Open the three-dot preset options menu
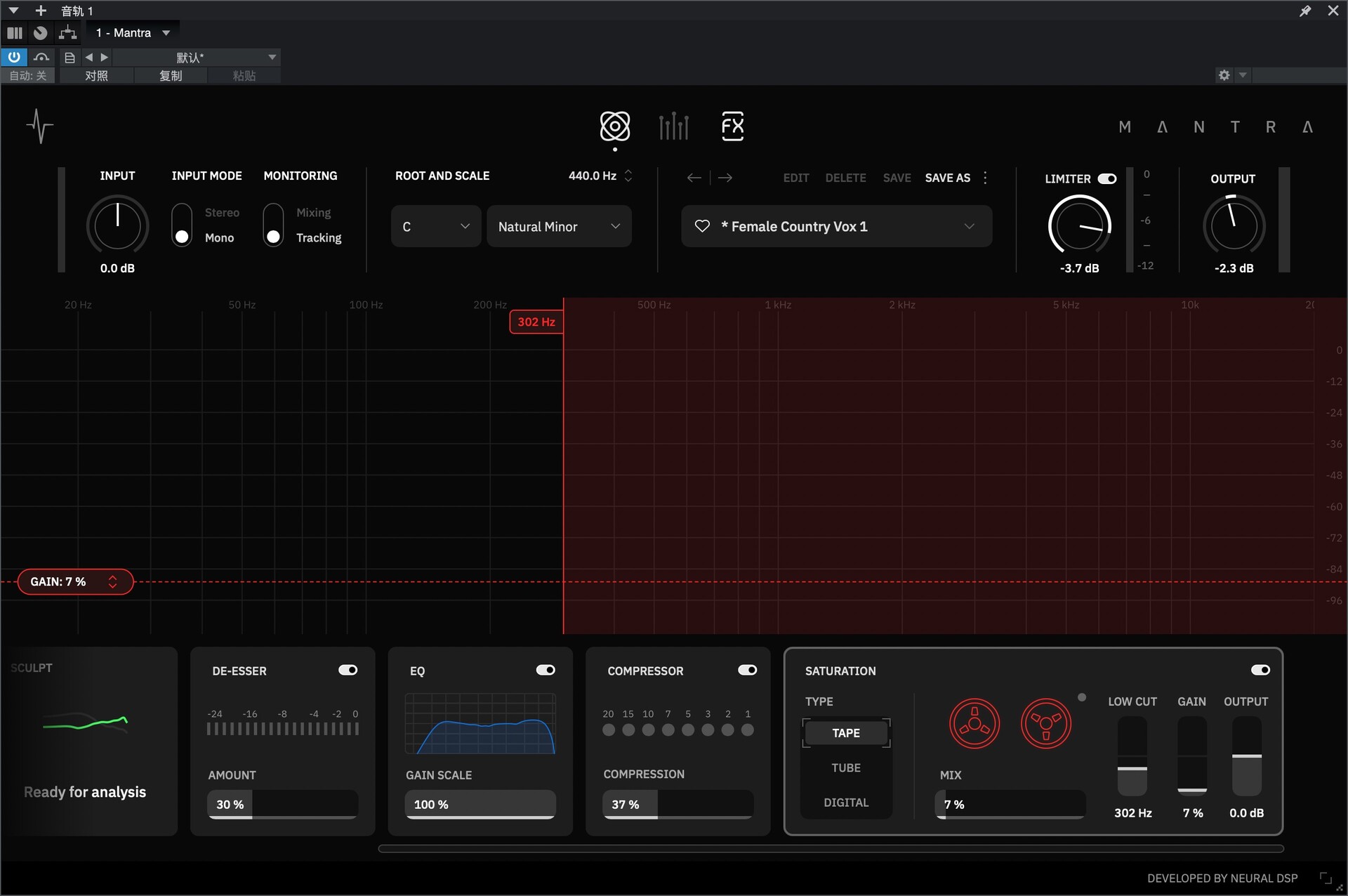Viewport: 1348px width, 896px height. point(986,178)
